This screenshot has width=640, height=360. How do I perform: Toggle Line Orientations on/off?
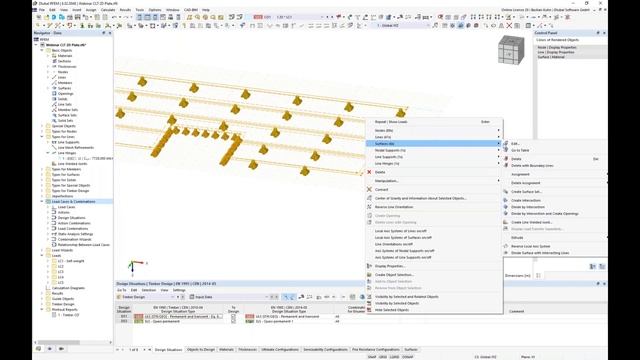coord(394,244)
